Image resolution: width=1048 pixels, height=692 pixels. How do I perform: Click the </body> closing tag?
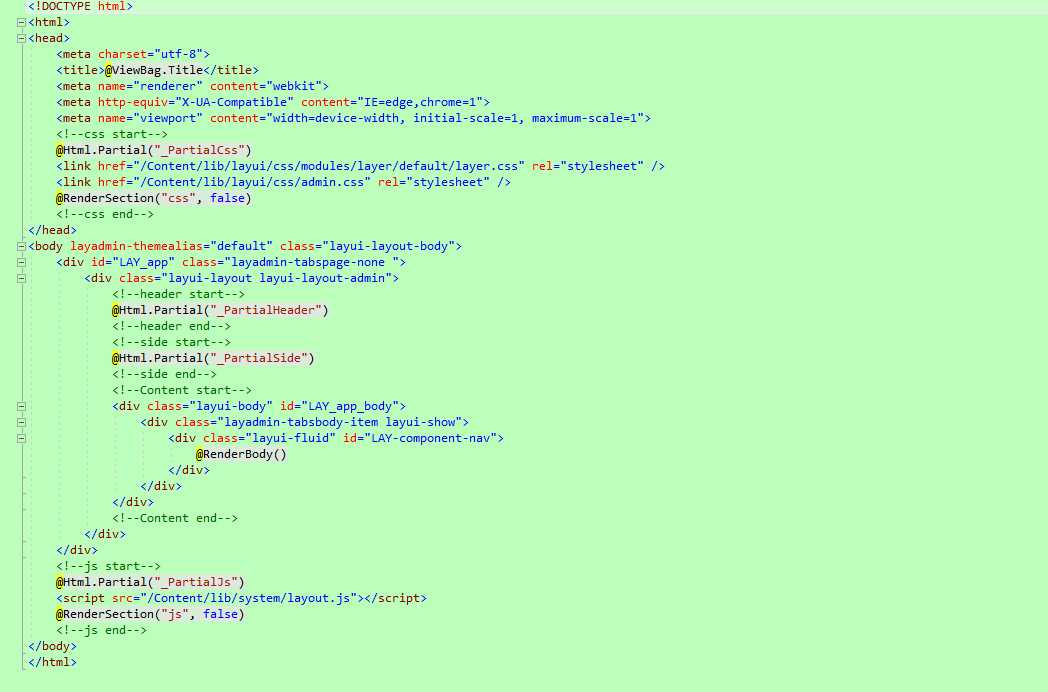point(52,647)
